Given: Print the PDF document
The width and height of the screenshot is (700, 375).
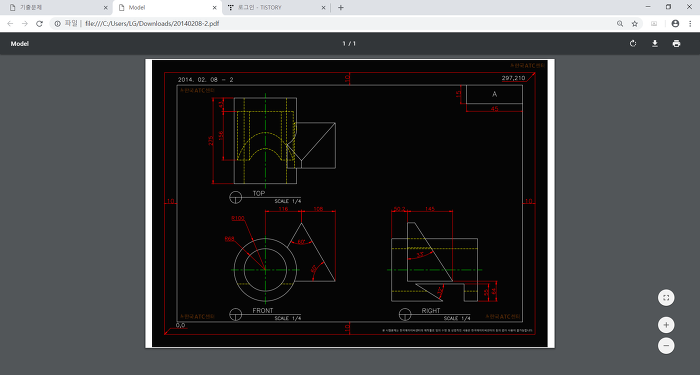Looking at the screenshot, I should (676, 43).
